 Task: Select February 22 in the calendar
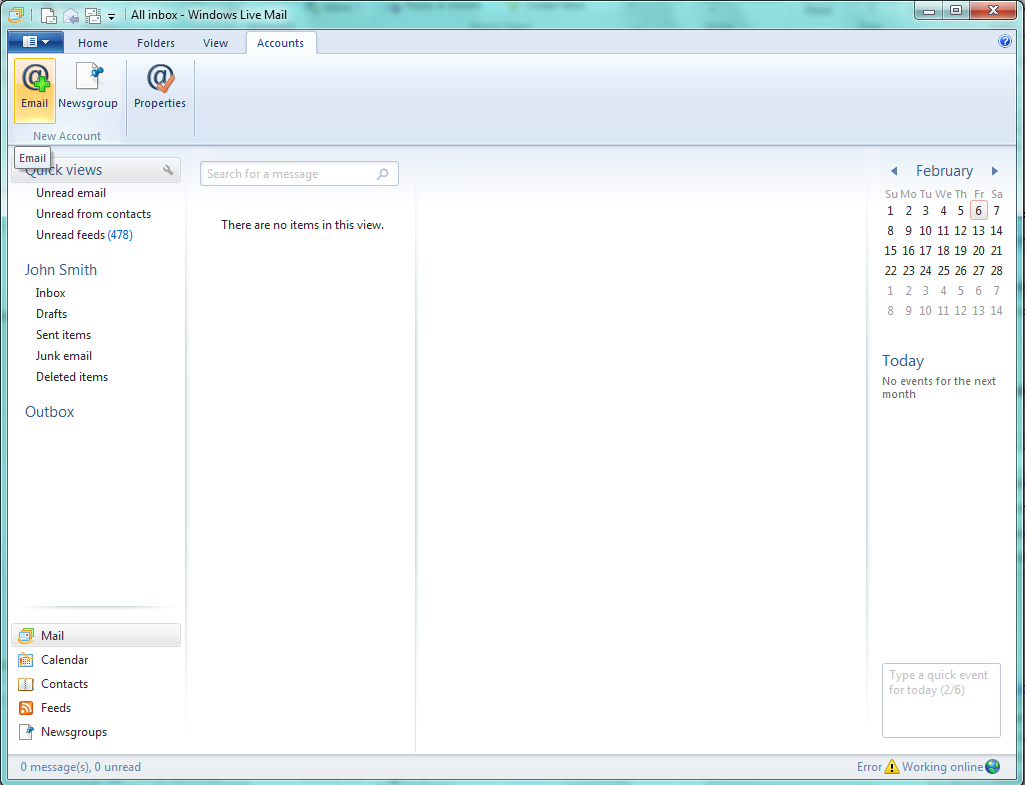[x=890, y=271]
